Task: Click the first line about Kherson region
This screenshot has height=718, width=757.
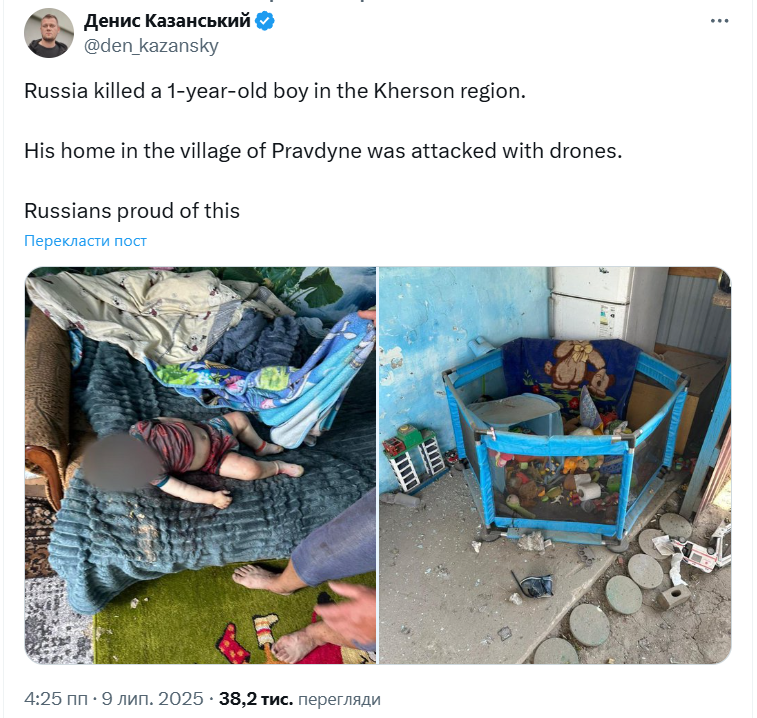Action: (x=275, y=91)
